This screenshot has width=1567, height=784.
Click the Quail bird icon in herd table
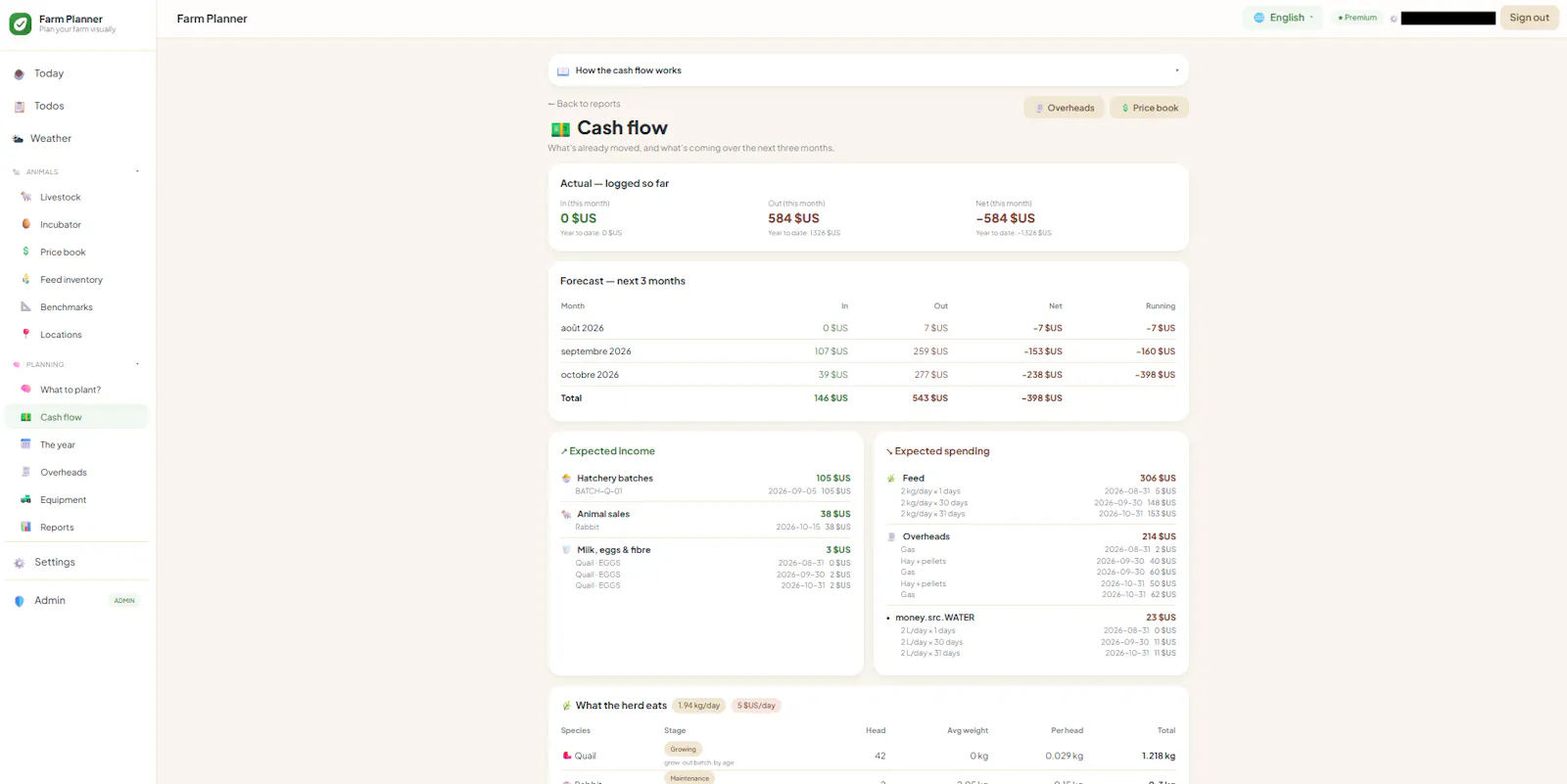(567, 756)
